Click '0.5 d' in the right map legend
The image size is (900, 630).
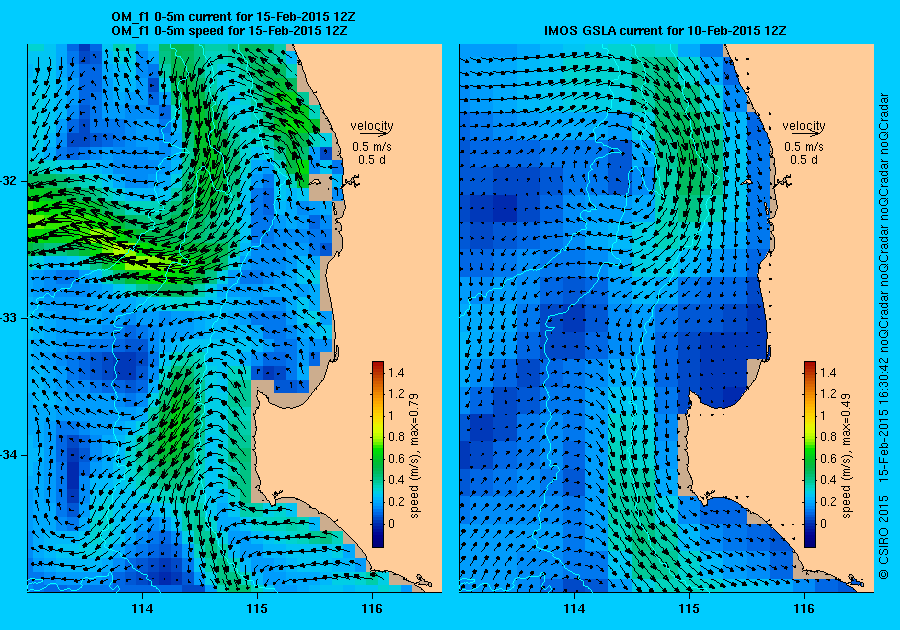tap(804, 160)
